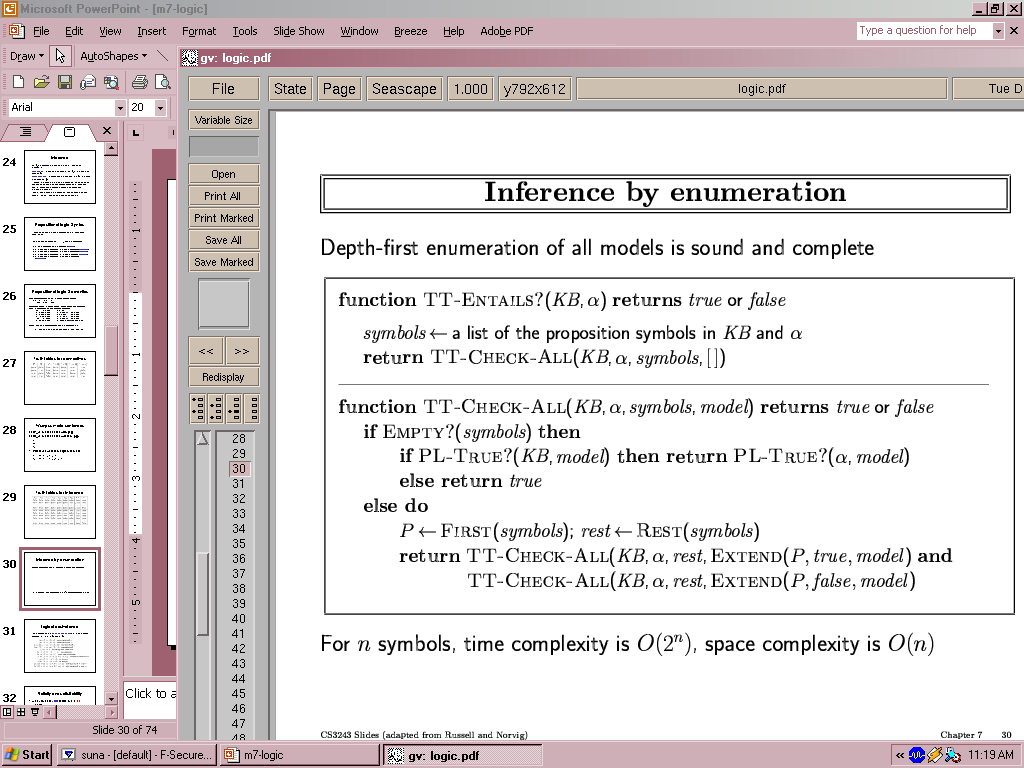The image size is (1024, 768).
Task: Switch to the Outline tab in pane
Action: [x=26, y=132]
